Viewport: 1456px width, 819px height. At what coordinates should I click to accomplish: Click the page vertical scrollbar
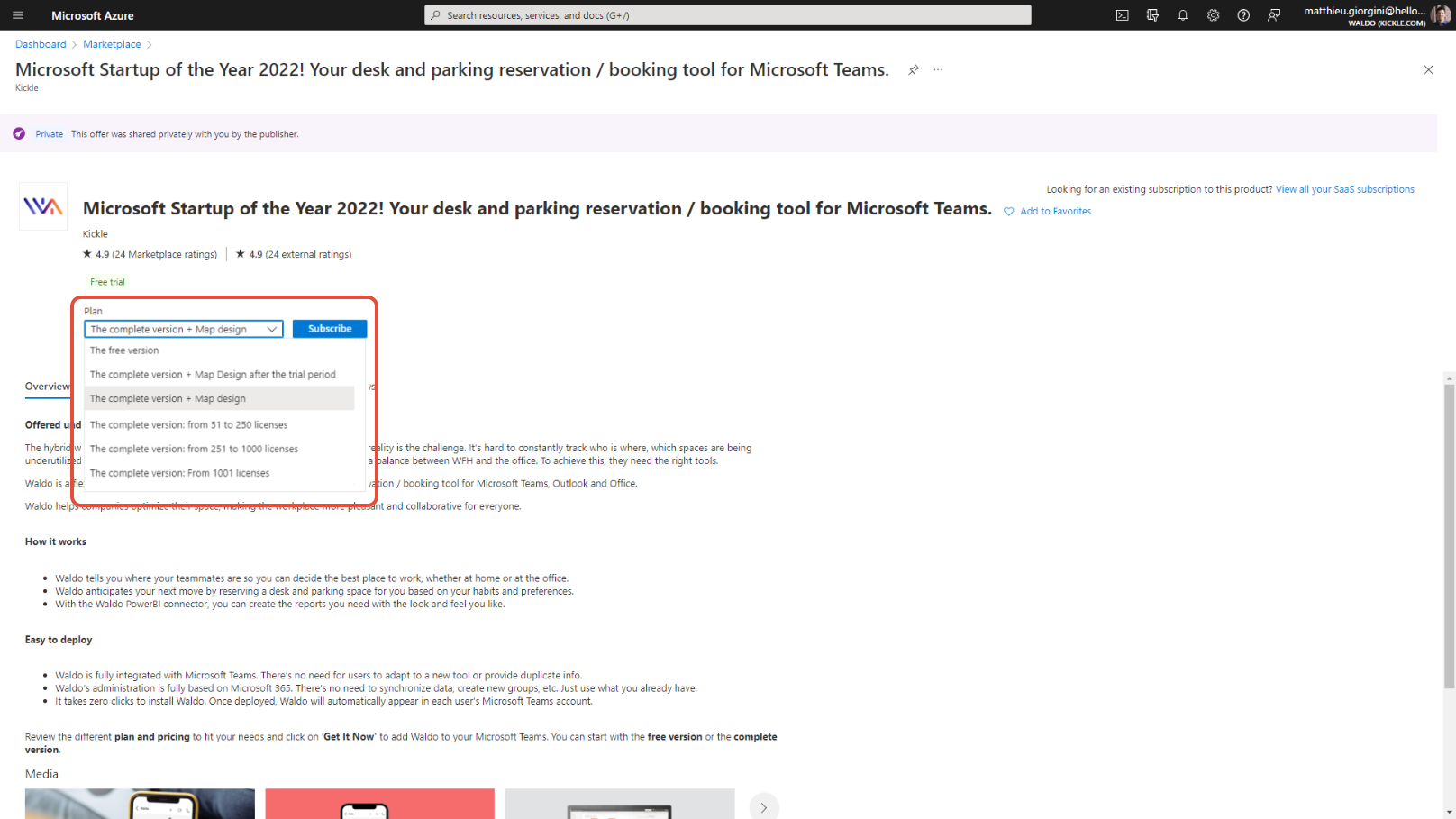point(1449,537)
